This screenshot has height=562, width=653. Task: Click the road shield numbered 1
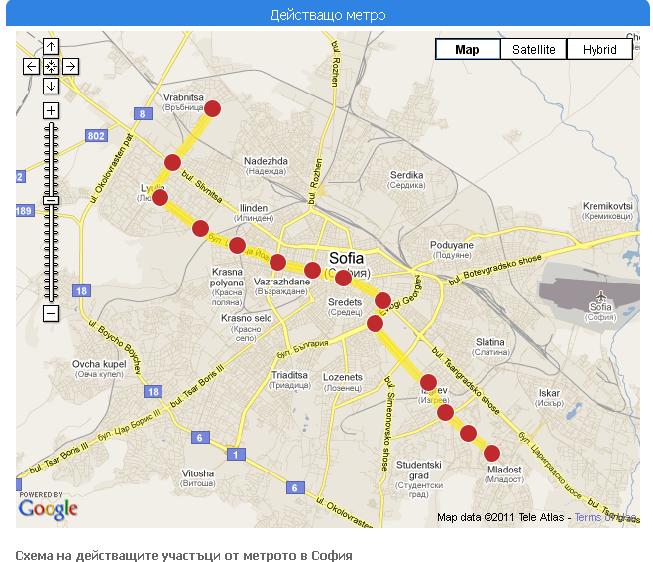pyautogui.click(x=236, y=455)
